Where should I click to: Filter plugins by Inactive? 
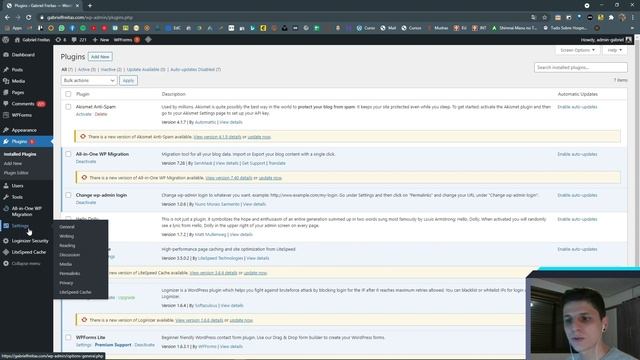(111, 69)
